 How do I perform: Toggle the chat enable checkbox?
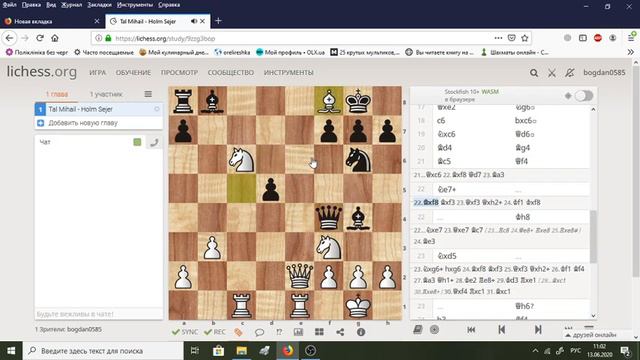click(137, 142)
